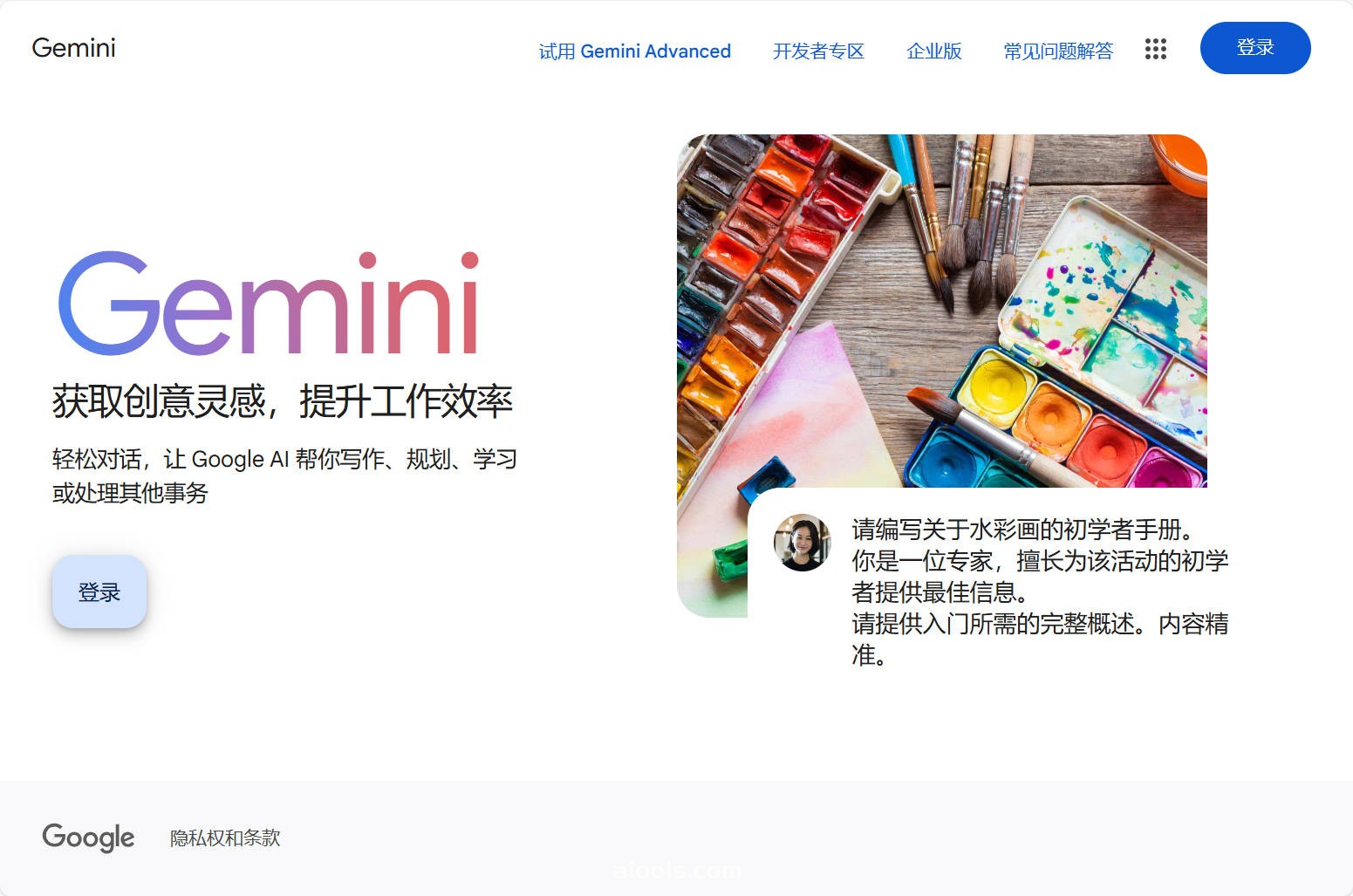Screen dimensions: 1353x896
Task: Click the headline 获取创意灵感，提升工作效率
Action: click(283, 401)
